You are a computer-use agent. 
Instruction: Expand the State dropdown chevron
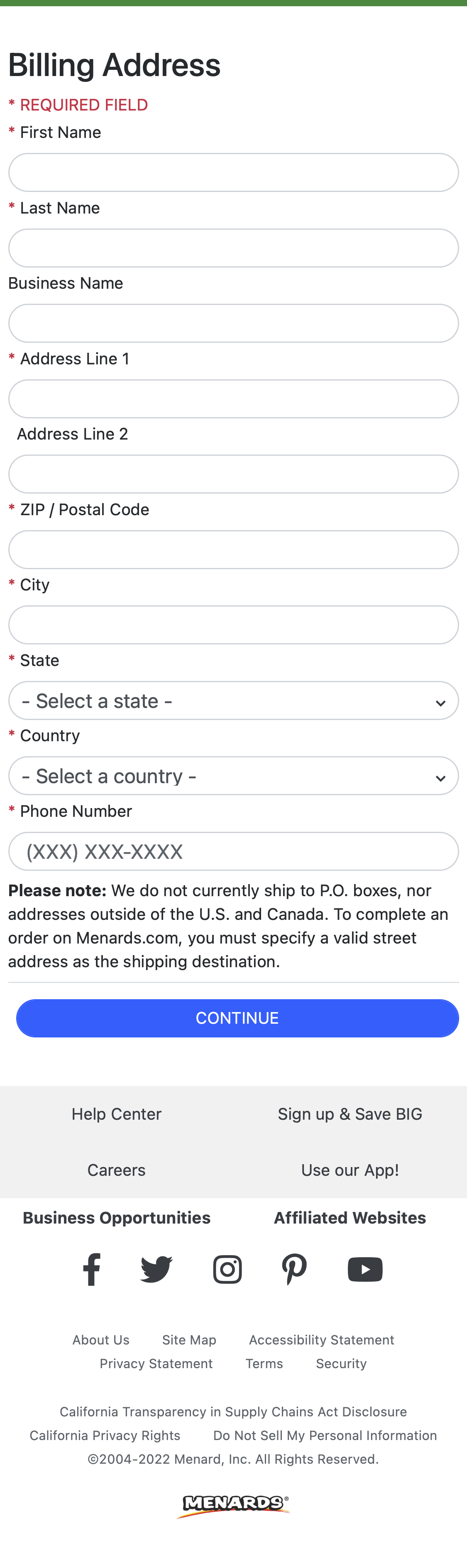(441, 701)
